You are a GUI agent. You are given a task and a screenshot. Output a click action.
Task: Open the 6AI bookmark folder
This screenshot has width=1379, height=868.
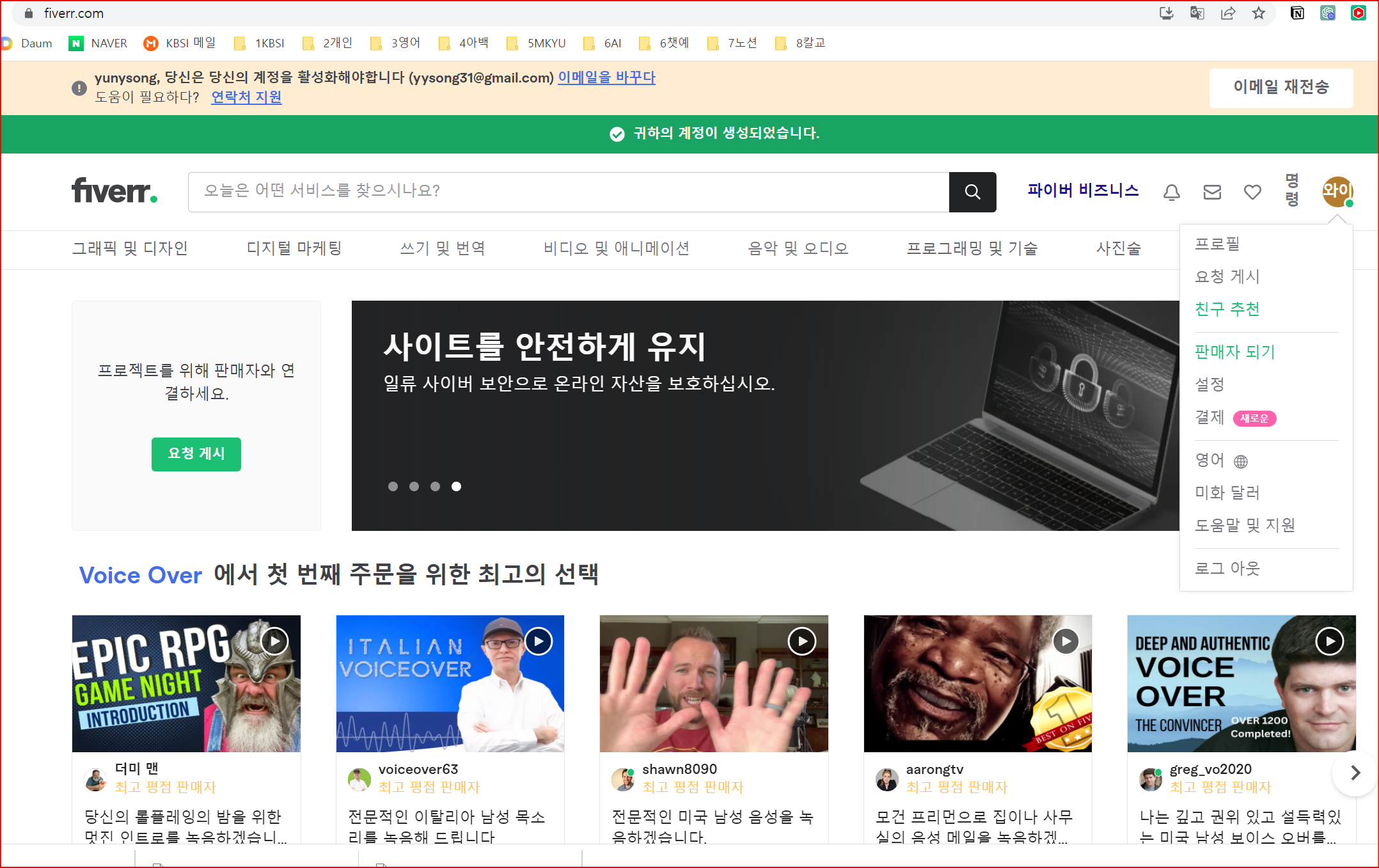point(603,43)
